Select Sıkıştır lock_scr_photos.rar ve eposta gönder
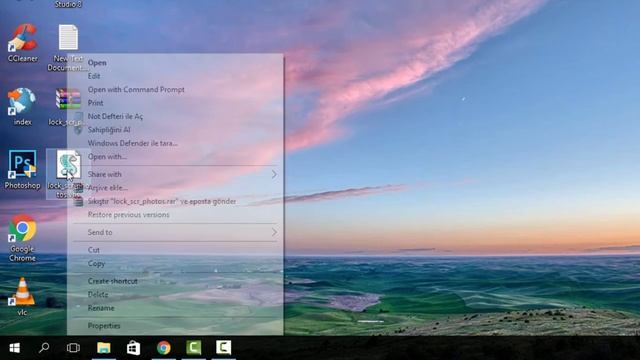The width and height of the screenshot is (640, 360). 162,201
